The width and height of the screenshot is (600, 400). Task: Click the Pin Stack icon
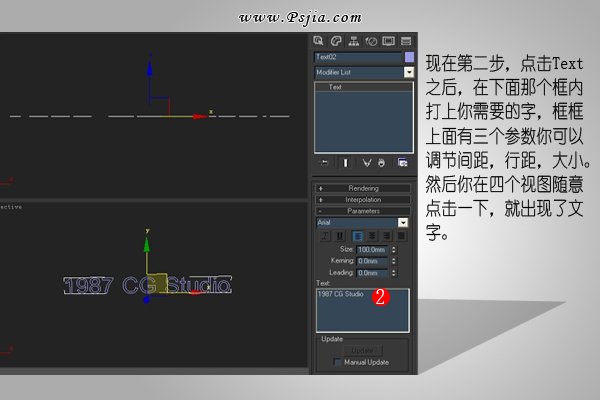click(323, 162)
